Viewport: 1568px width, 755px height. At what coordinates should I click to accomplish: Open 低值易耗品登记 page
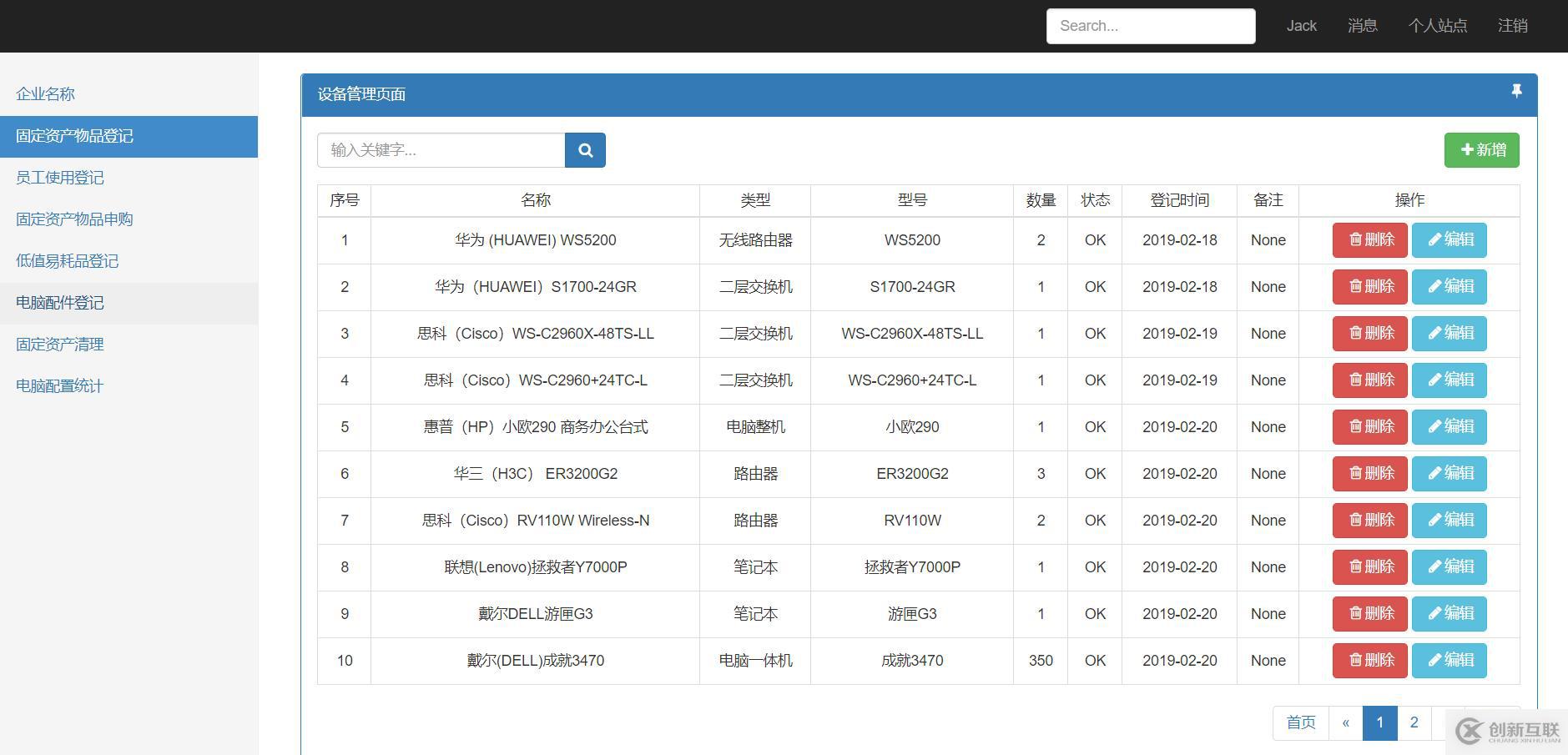(66, 261)
